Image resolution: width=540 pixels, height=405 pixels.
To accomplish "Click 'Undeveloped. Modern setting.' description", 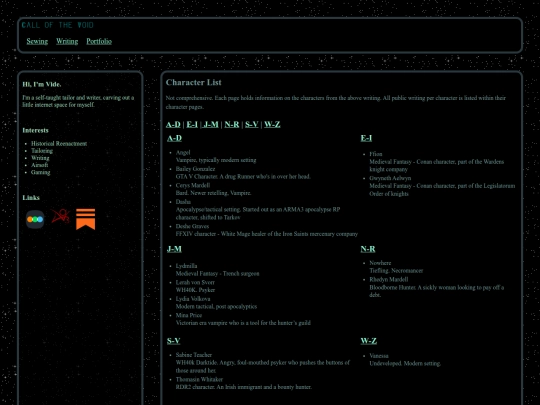I will click(405, 363).
